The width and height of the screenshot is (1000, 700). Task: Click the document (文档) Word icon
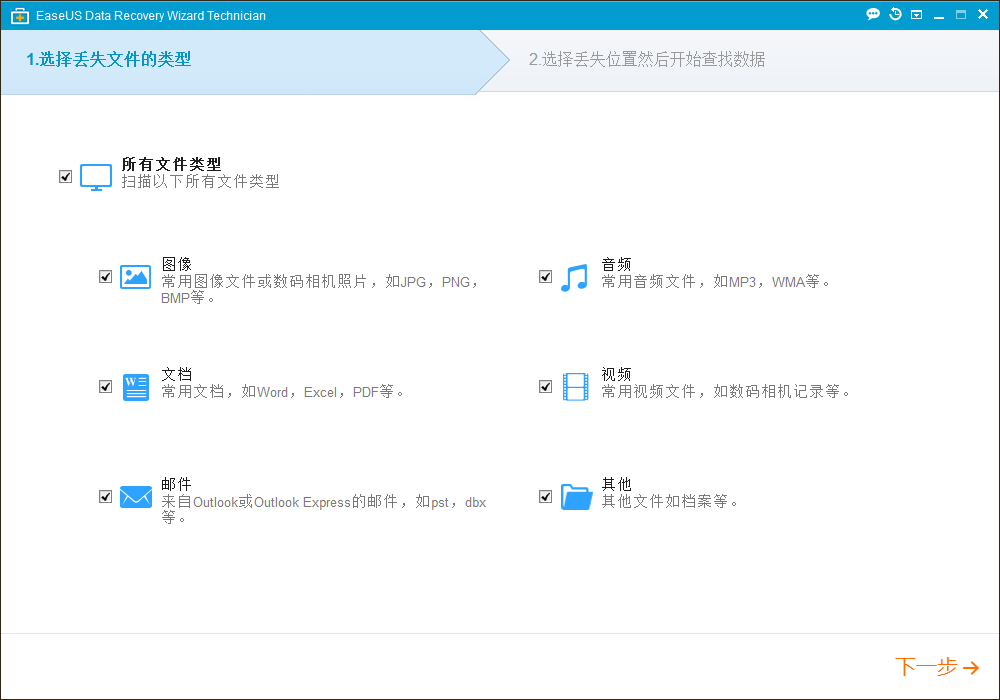(x=135, y=387)
